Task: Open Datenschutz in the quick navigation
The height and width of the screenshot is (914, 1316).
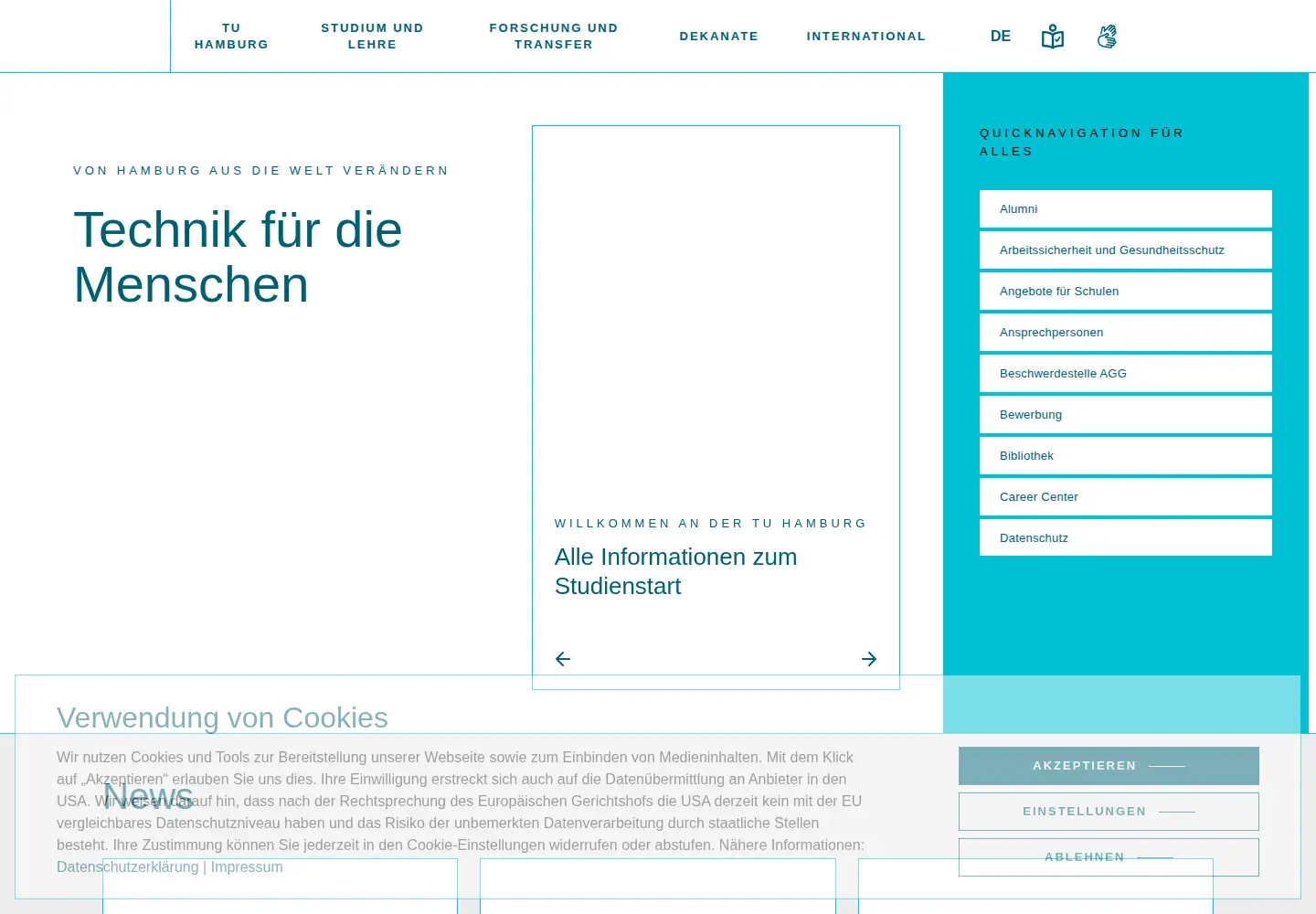Action: (x=1126, y=537)
